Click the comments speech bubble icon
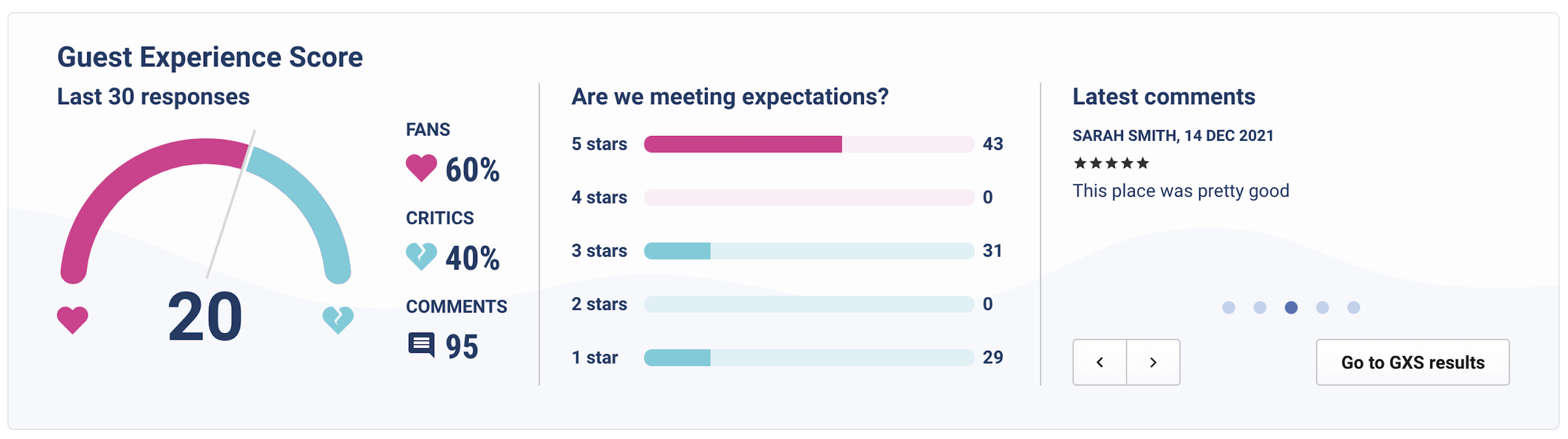 click(x=421, y=345)
